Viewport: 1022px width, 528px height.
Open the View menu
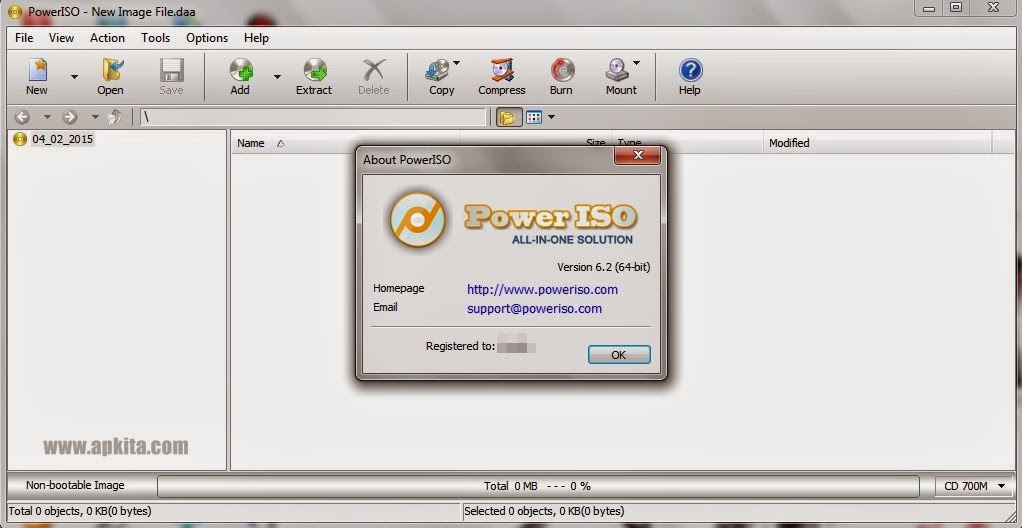tap(61, 38)
